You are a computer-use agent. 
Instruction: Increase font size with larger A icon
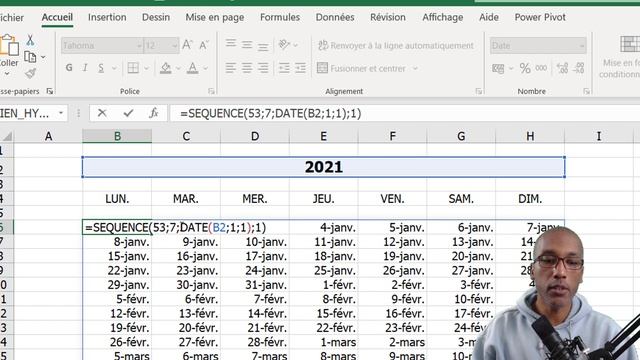[187, 45]
